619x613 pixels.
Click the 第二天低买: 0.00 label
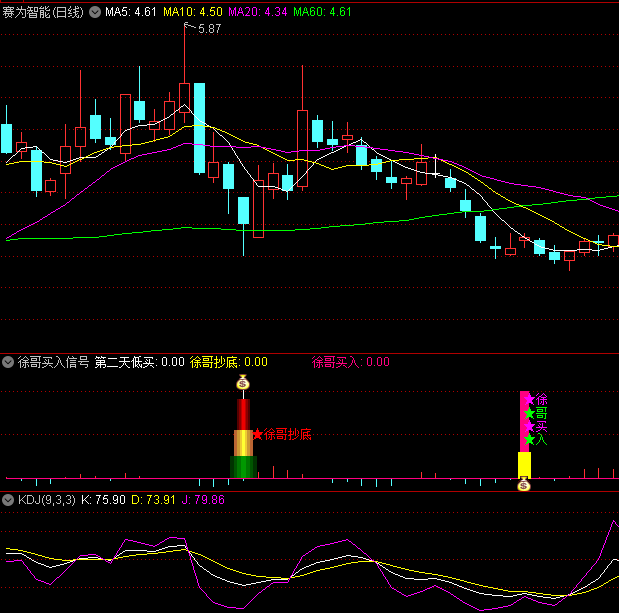[139, 362]
